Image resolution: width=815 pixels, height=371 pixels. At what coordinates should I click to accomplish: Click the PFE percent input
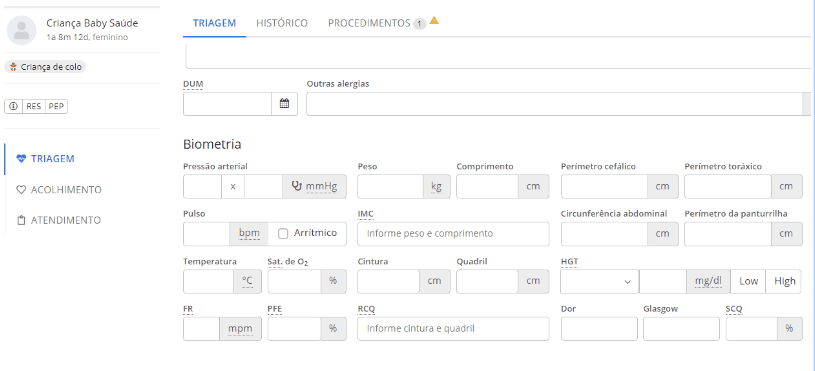pos(294,329)
